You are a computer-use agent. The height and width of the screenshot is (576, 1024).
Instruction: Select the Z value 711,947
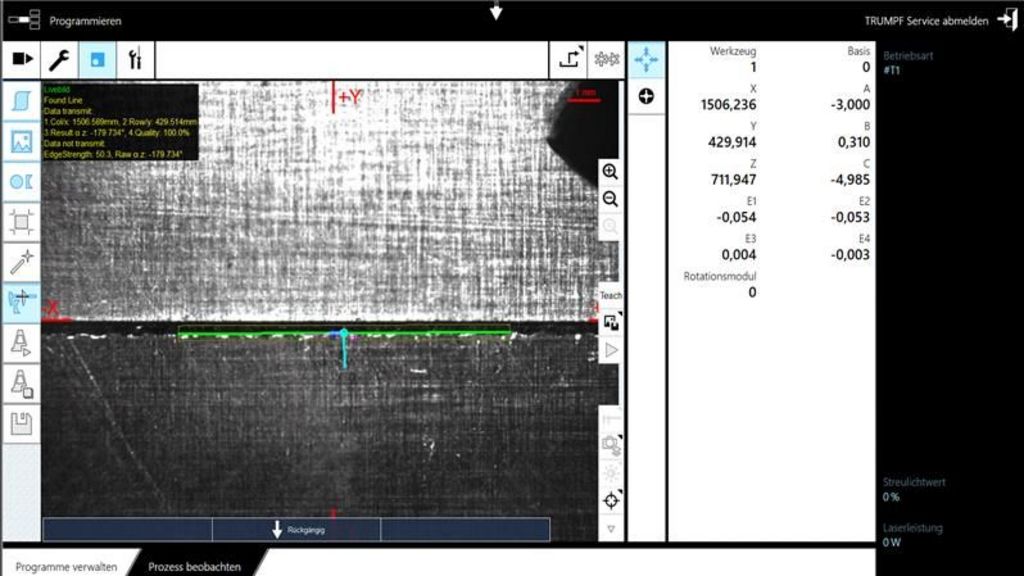tap(733, 180)
